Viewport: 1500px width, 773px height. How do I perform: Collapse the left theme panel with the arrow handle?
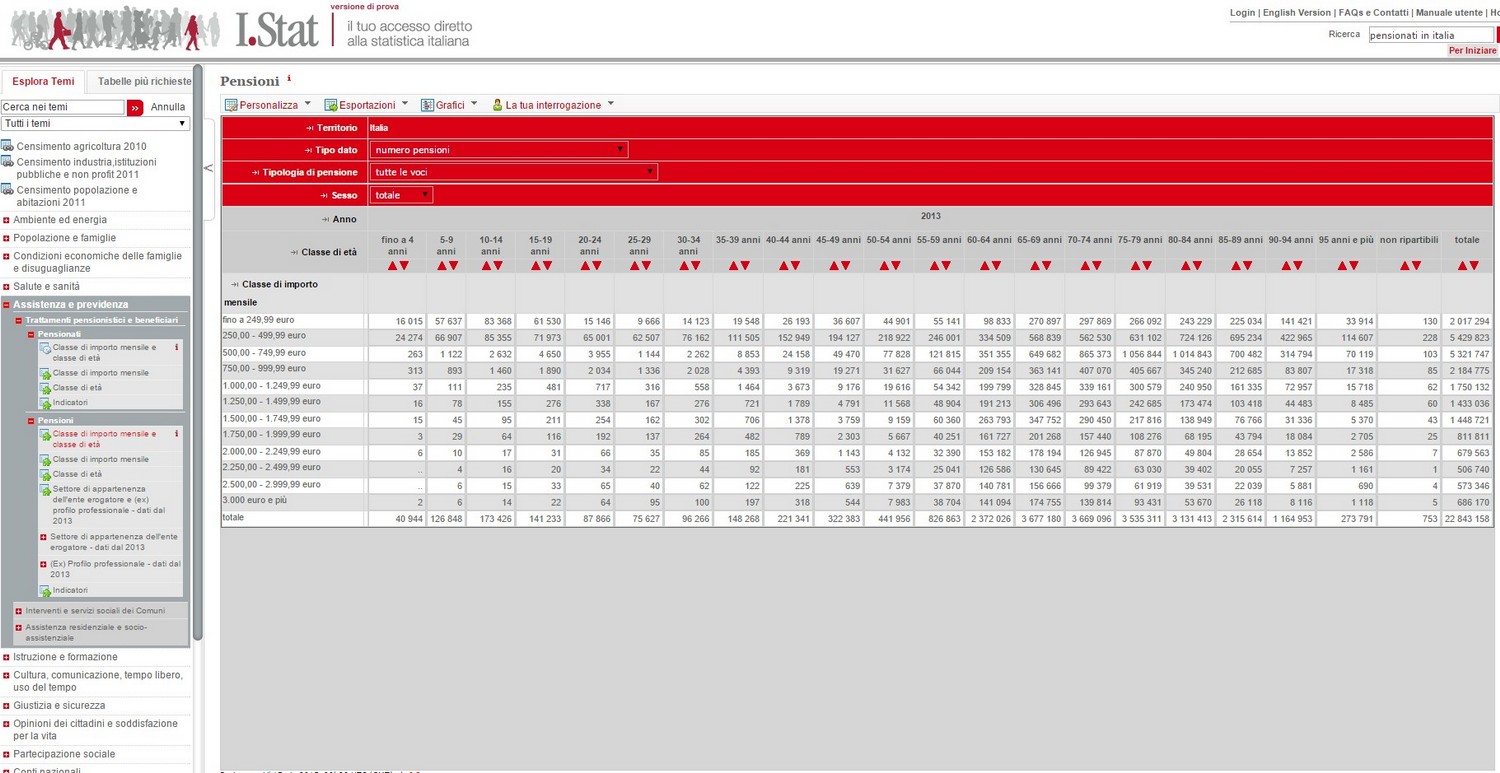click(208, 168)
